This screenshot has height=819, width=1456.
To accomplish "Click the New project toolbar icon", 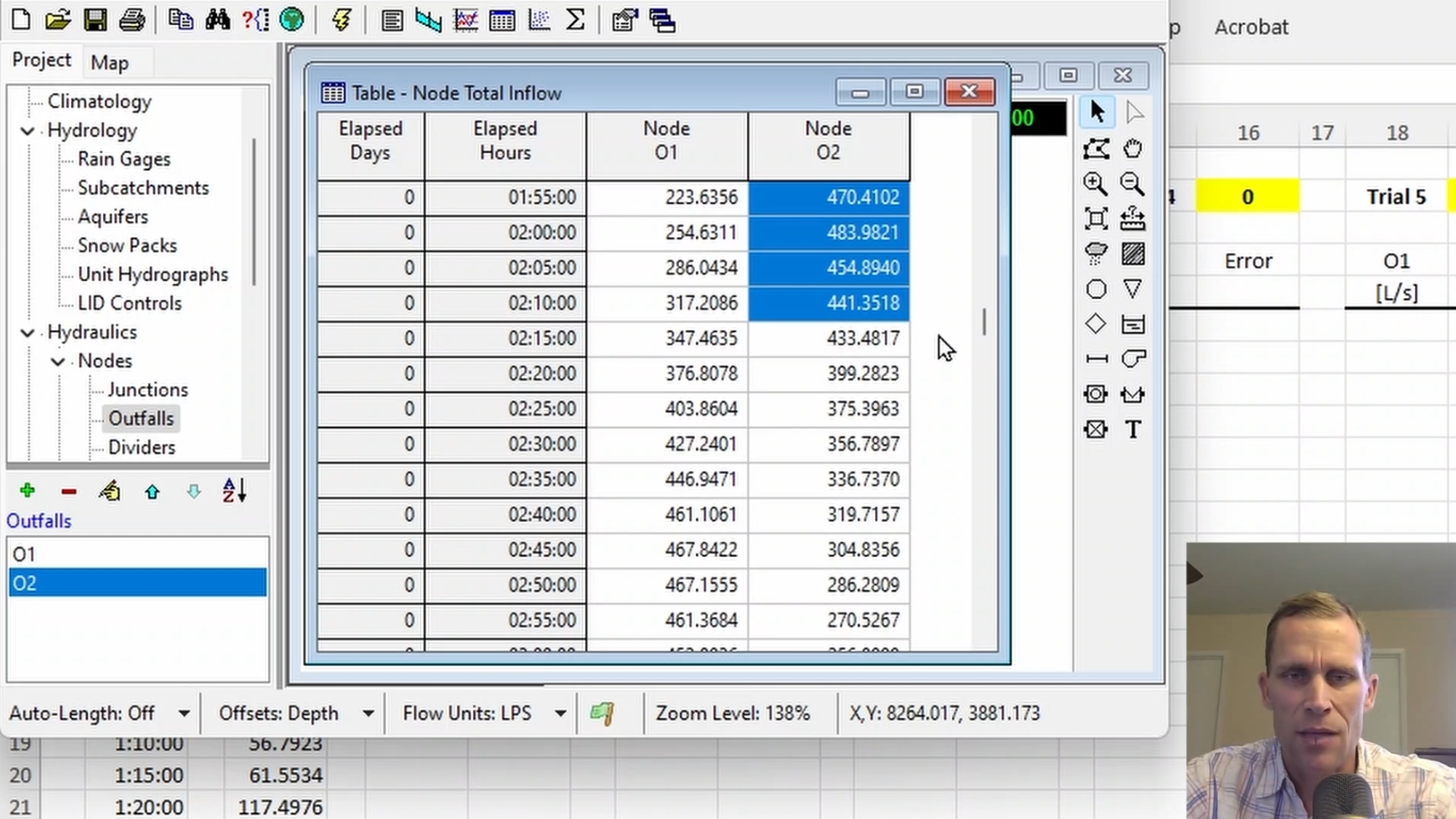I will pos(21,19).
